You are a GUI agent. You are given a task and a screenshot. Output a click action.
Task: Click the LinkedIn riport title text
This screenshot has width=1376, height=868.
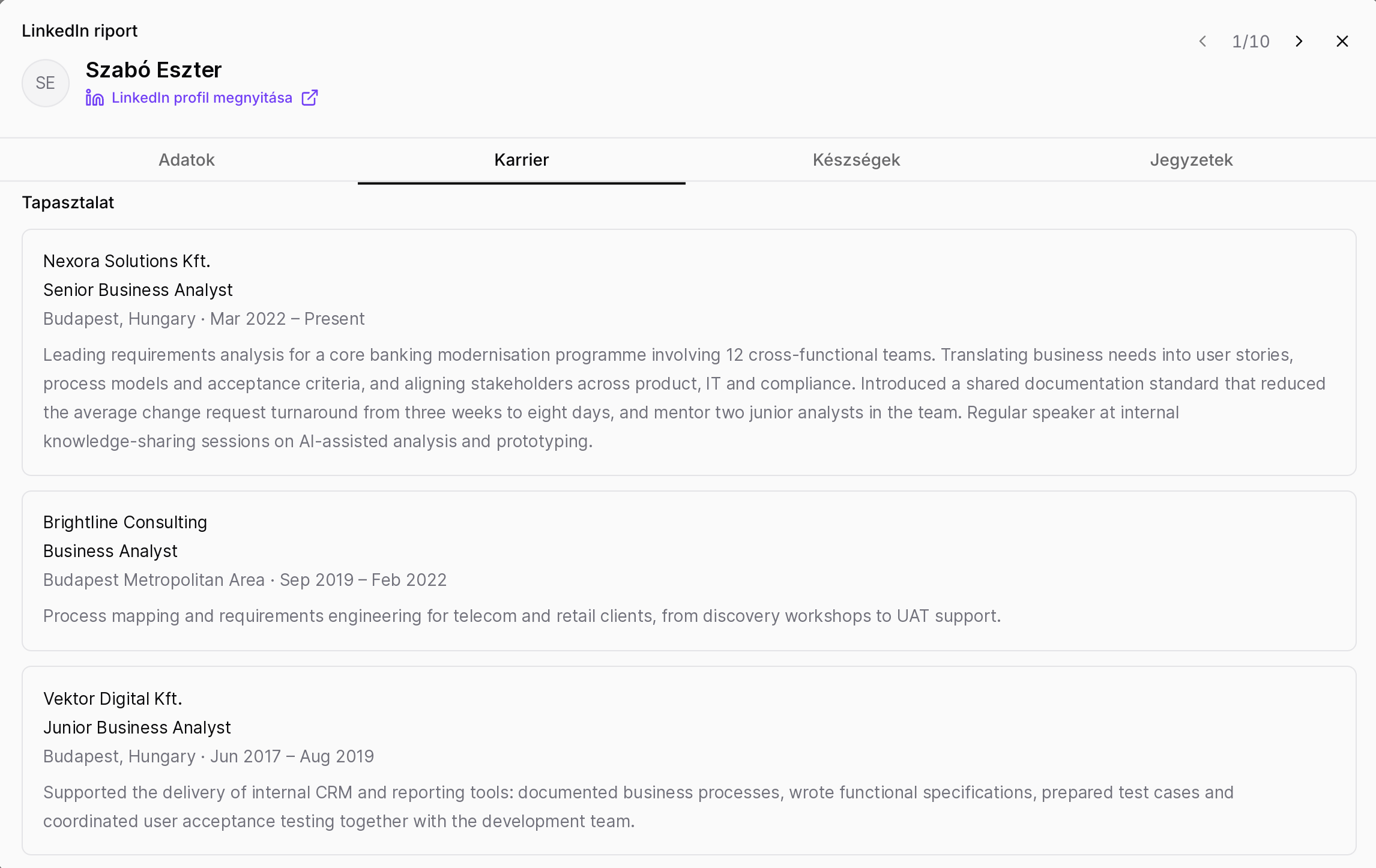coord(80,31)
